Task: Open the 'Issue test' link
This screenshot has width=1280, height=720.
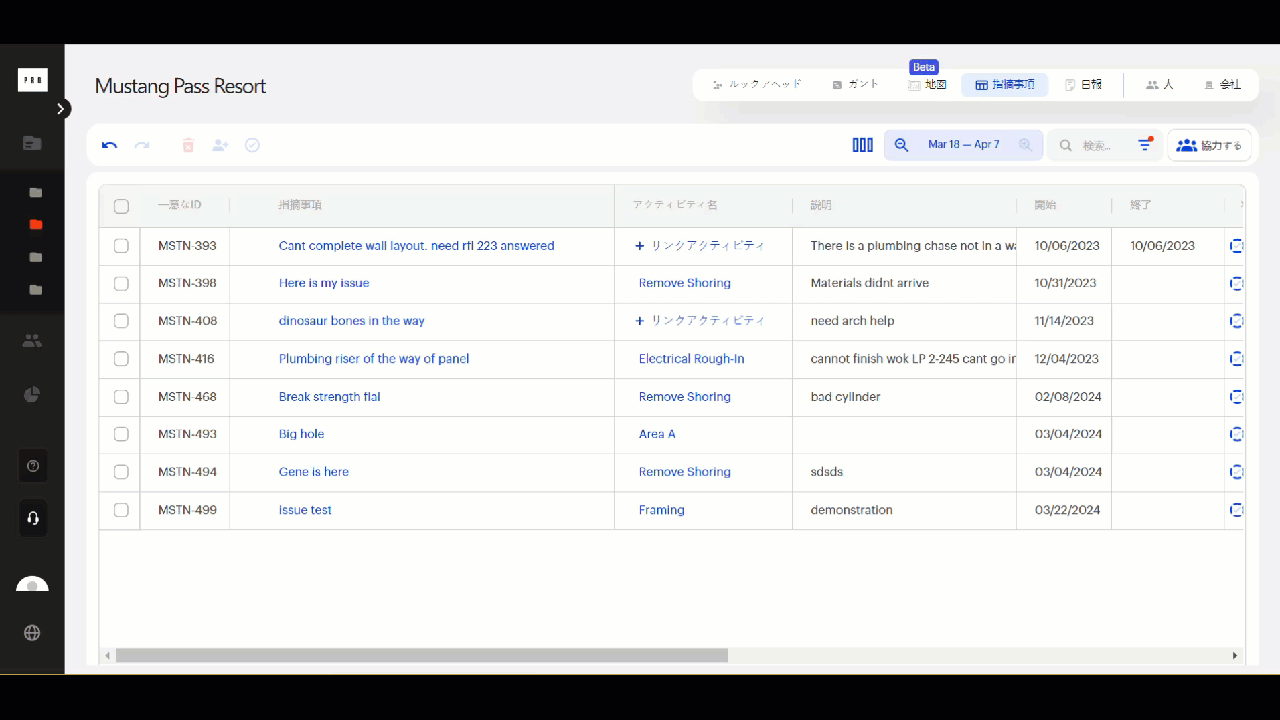Action: click(305, 510)
